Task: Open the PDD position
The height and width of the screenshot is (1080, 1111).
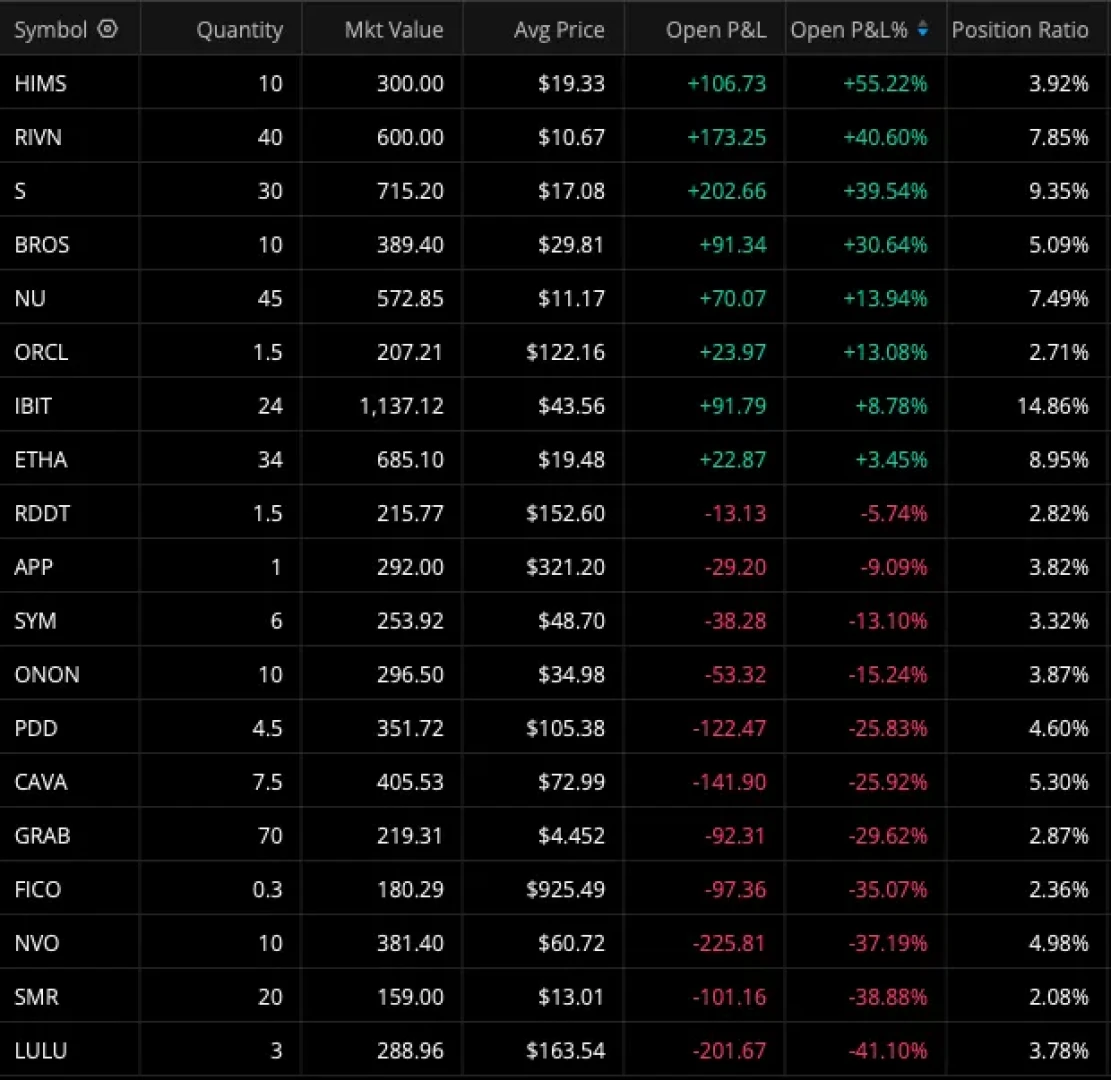Action: click(x=35, y=729)
